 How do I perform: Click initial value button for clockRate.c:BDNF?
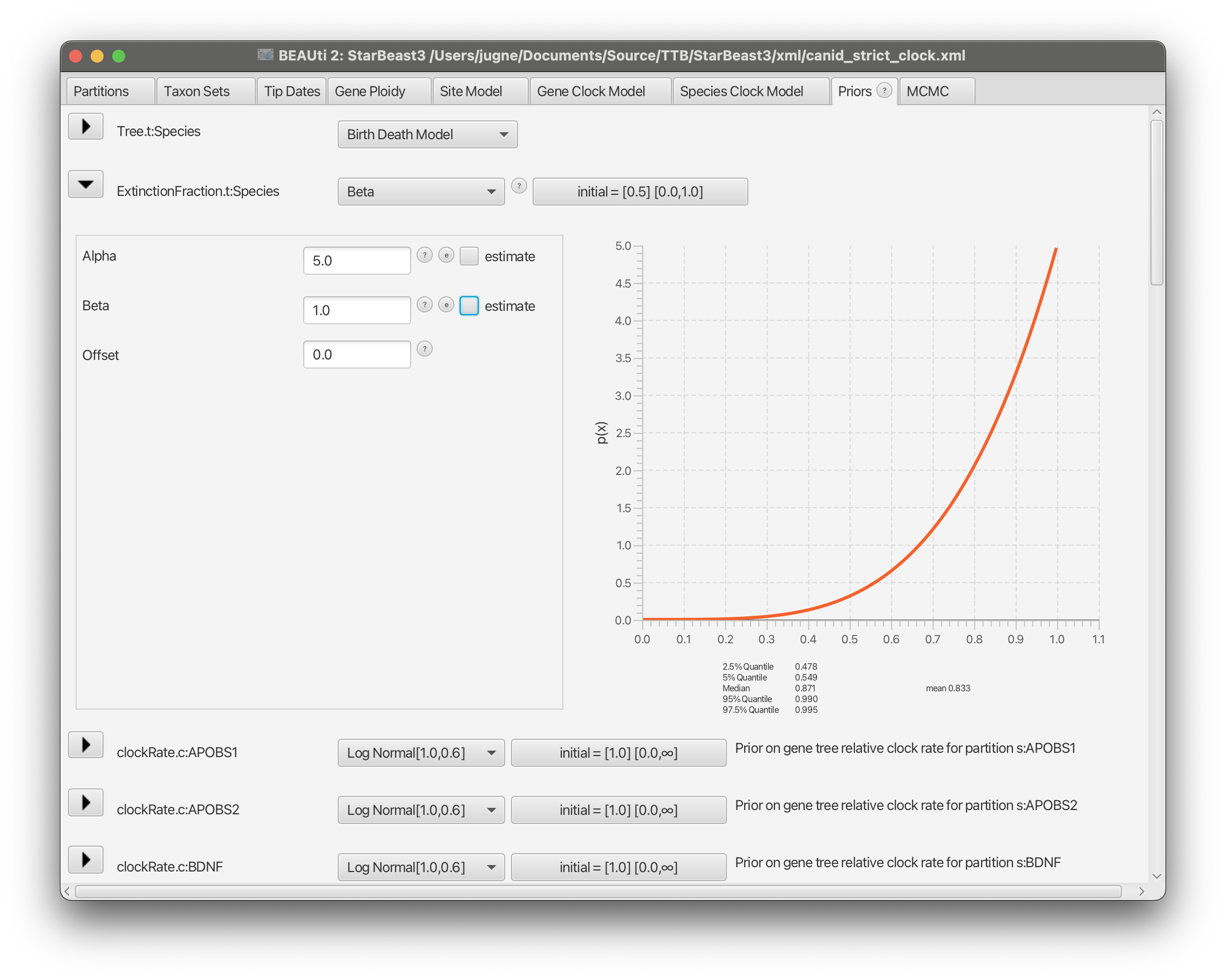[x=618, y=867]
